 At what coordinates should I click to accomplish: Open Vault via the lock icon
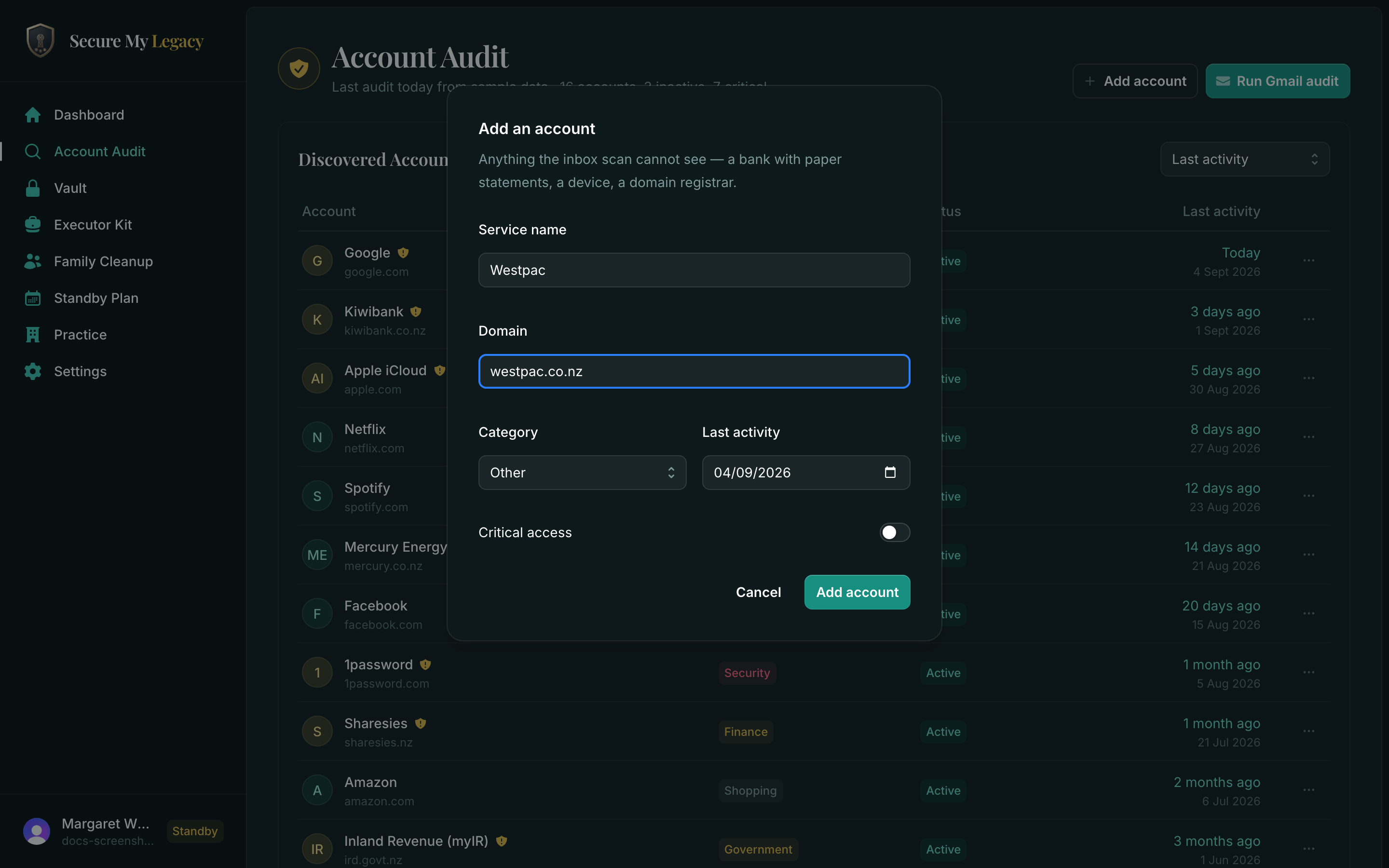pyautogui.click(x=33, y=188)
